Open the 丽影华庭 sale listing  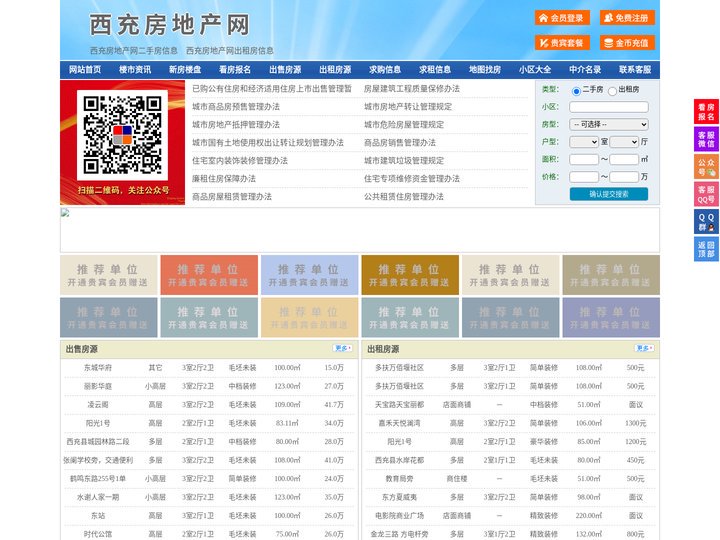point(98,386)
